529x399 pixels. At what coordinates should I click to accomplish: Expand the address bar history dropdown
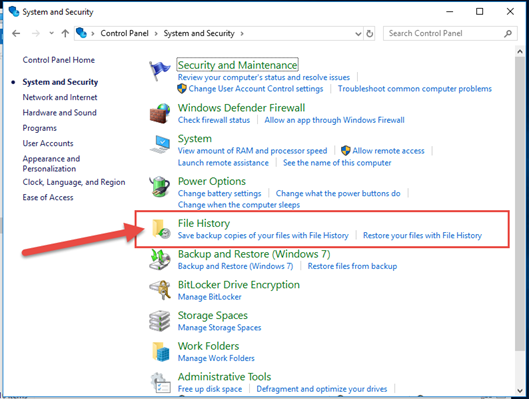coord(358,33)
